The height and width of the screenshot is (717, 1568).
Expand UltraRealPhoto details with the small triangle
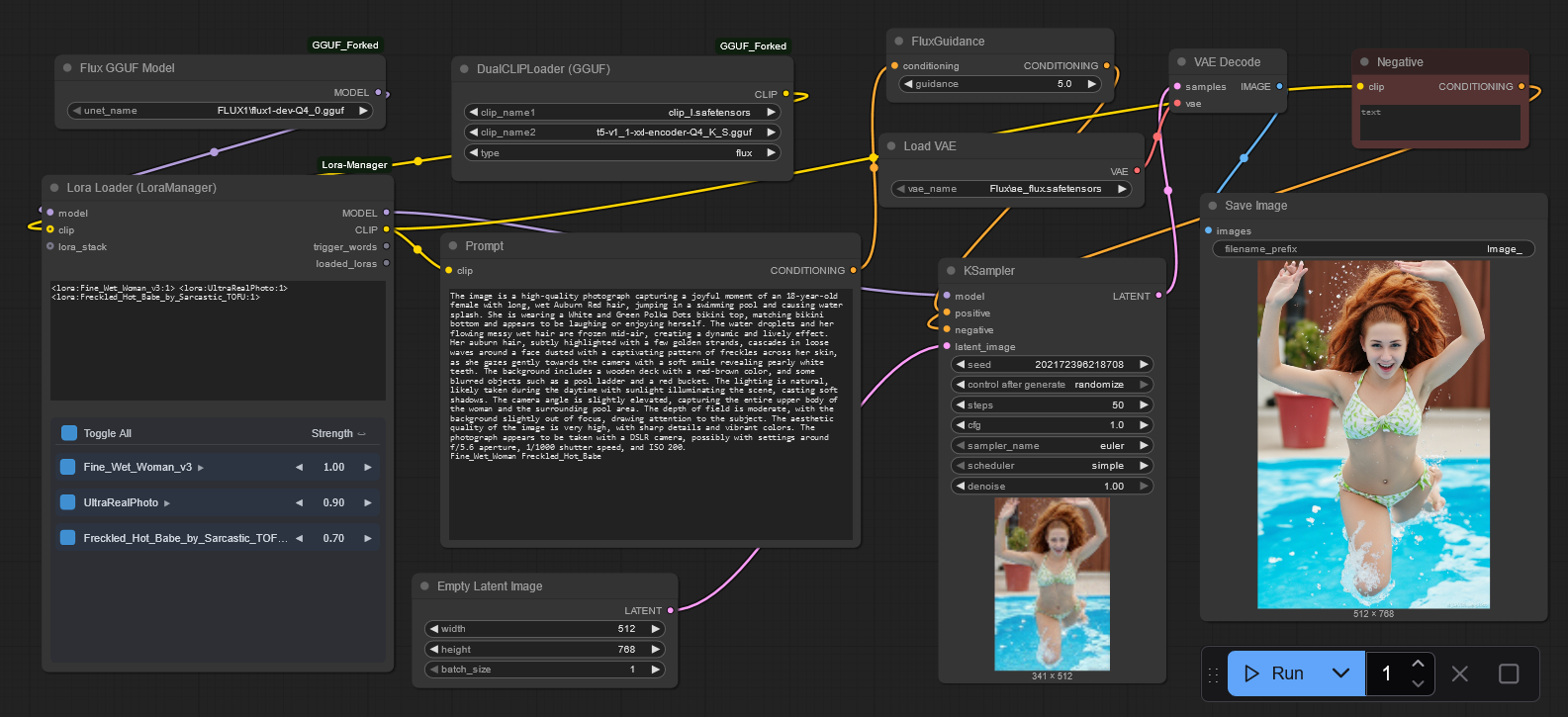click(x=167, y=503)
